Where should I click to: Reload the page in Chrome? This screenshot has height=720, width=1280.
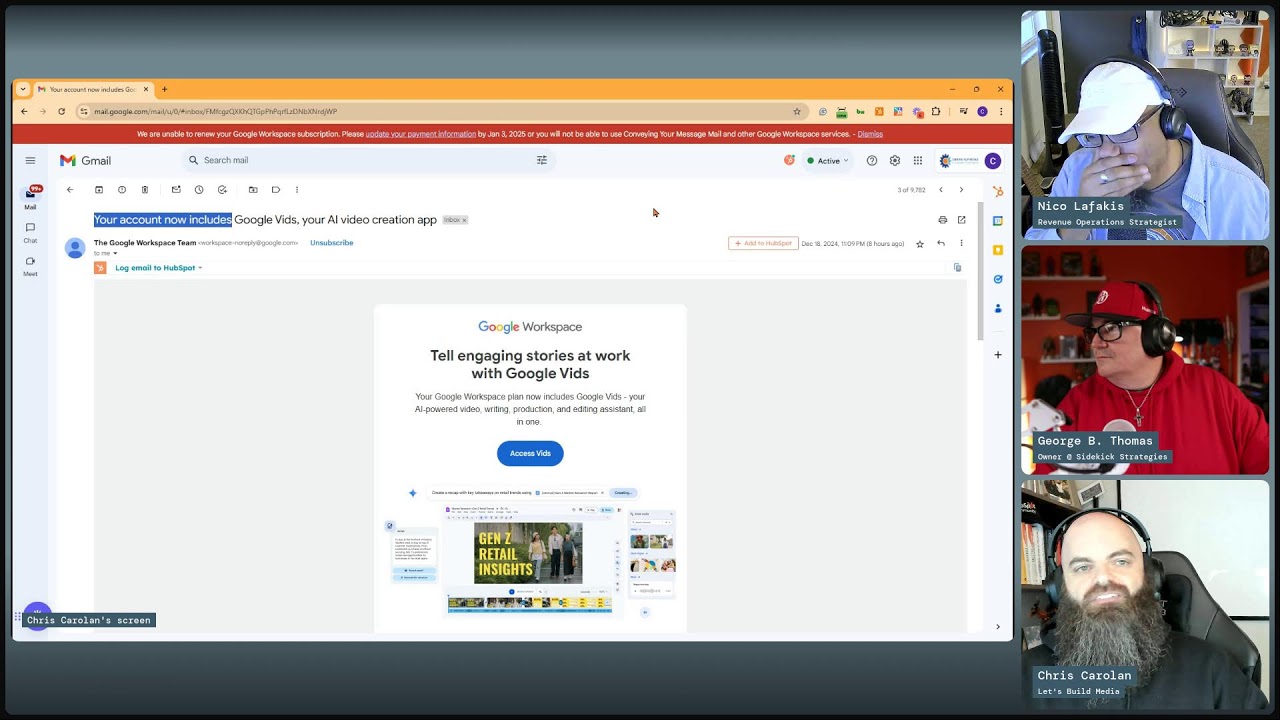pyautogui.click(x=62, y=111)
